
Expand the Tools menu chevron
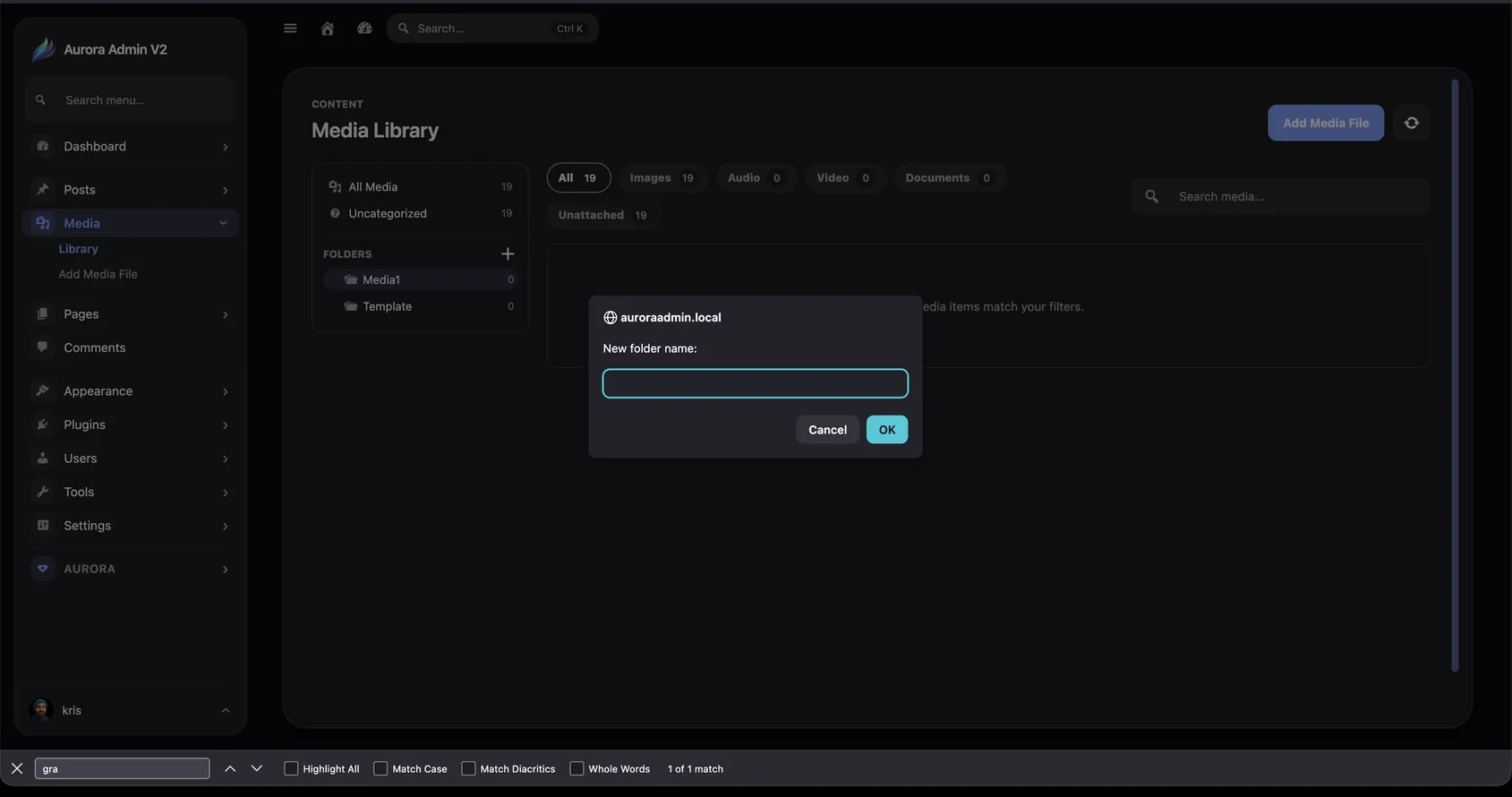pyautogui.click(x=225, y=493)
